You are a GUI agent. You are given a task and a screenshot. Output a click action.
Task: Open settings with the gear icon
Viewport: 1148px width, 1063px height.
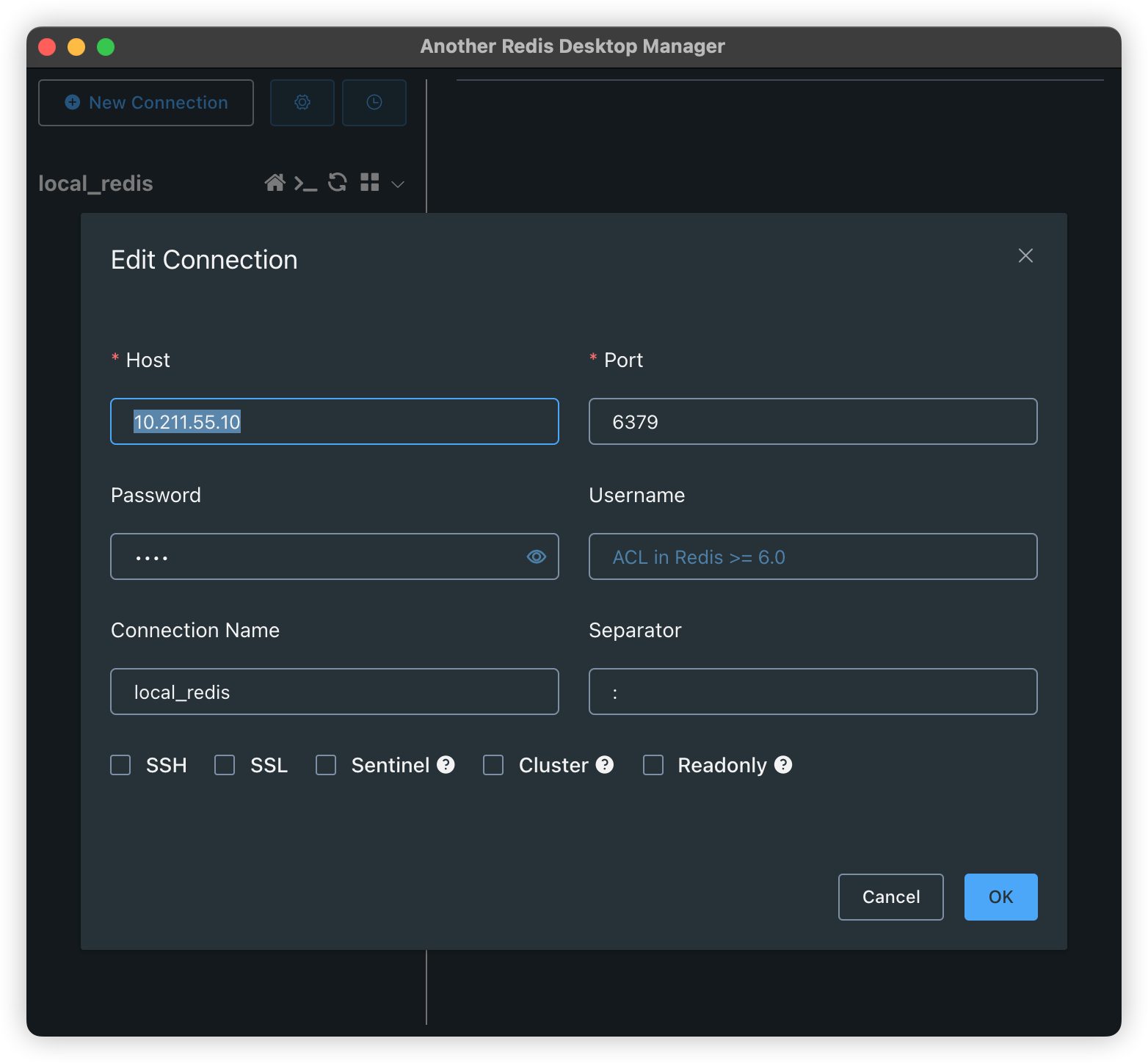302,103
